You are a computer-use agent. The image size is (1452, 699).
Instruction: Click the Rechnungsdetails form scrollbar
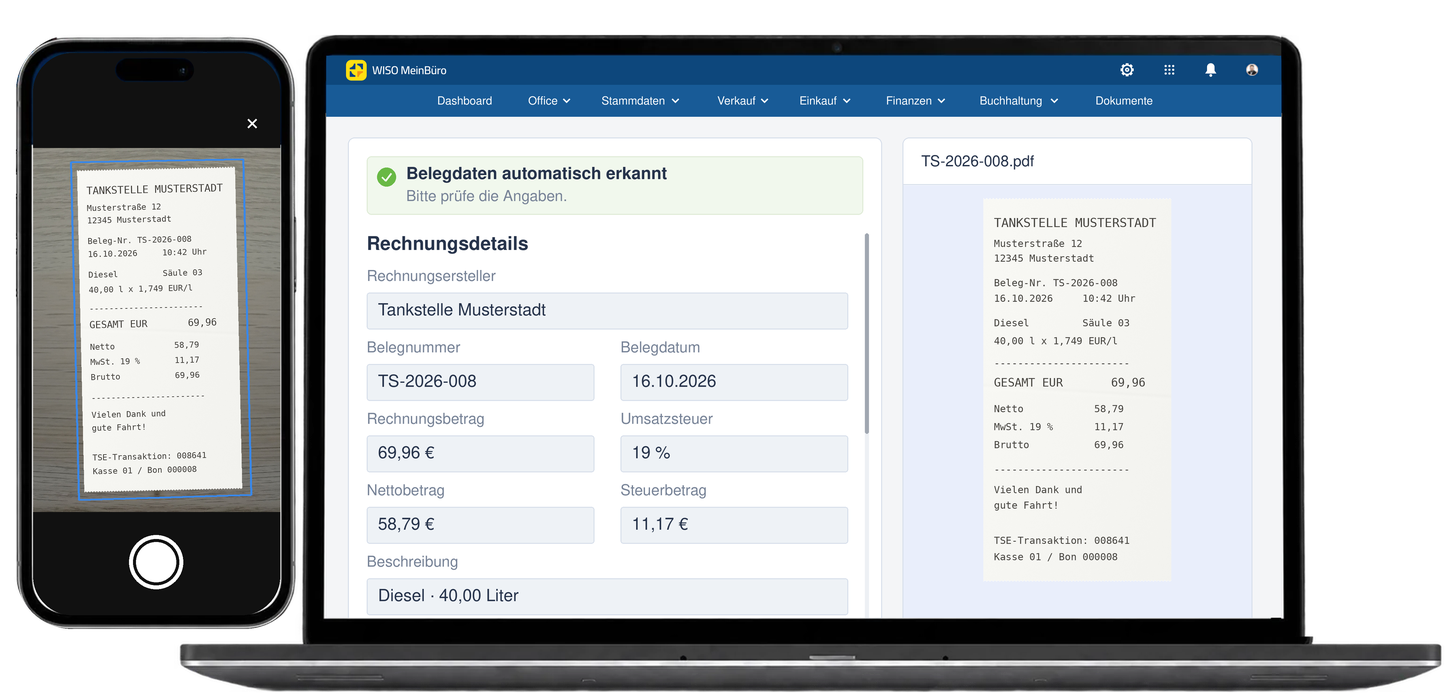click(866, 333)
